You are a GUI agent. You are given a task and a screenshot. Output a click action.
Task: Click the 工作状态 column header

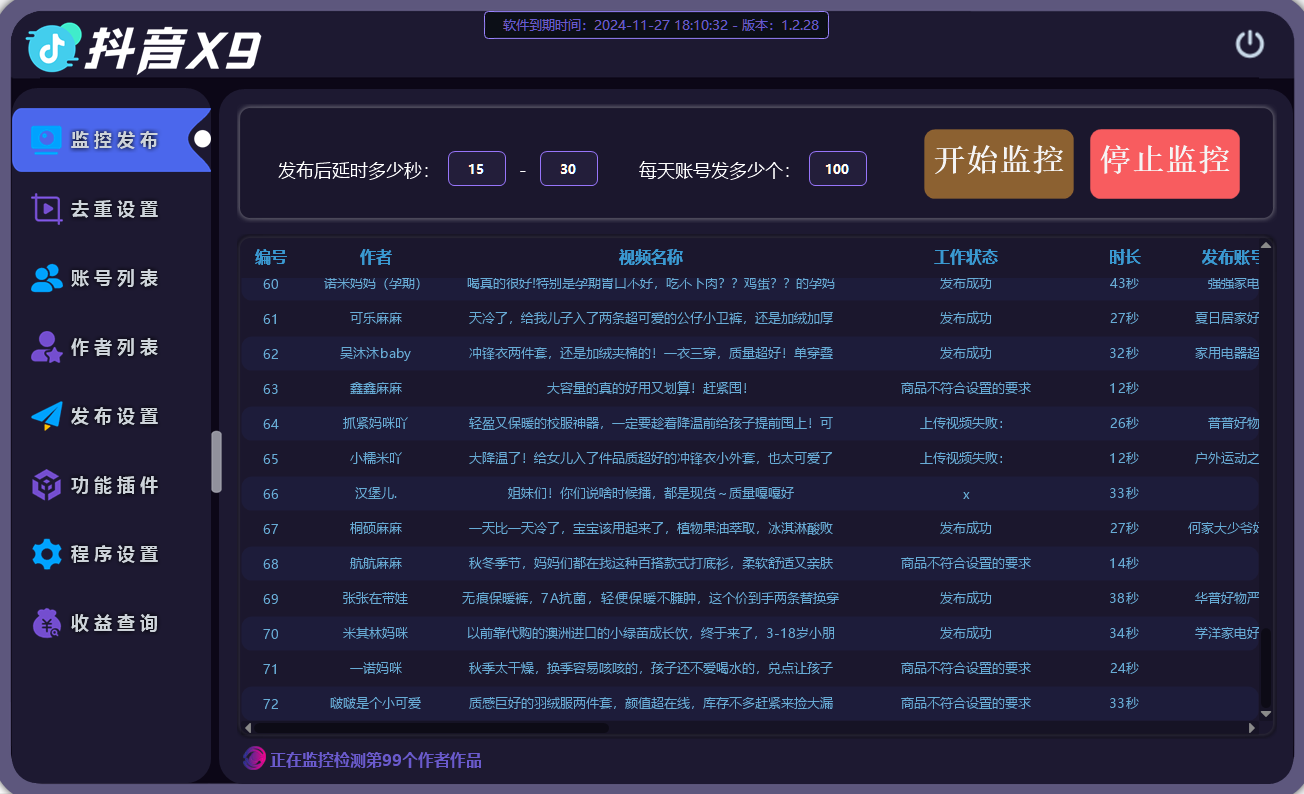pyautogui.click(x=966, y=257)
